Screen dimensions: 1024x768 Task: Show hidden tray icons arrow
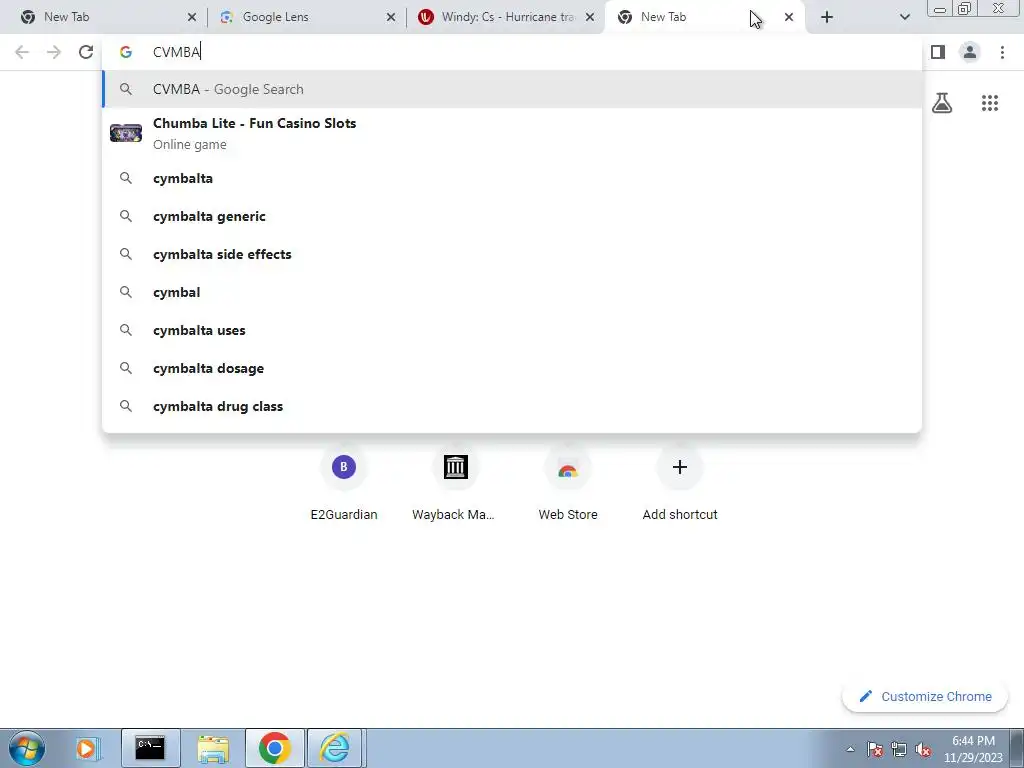[x=850, y=750]
